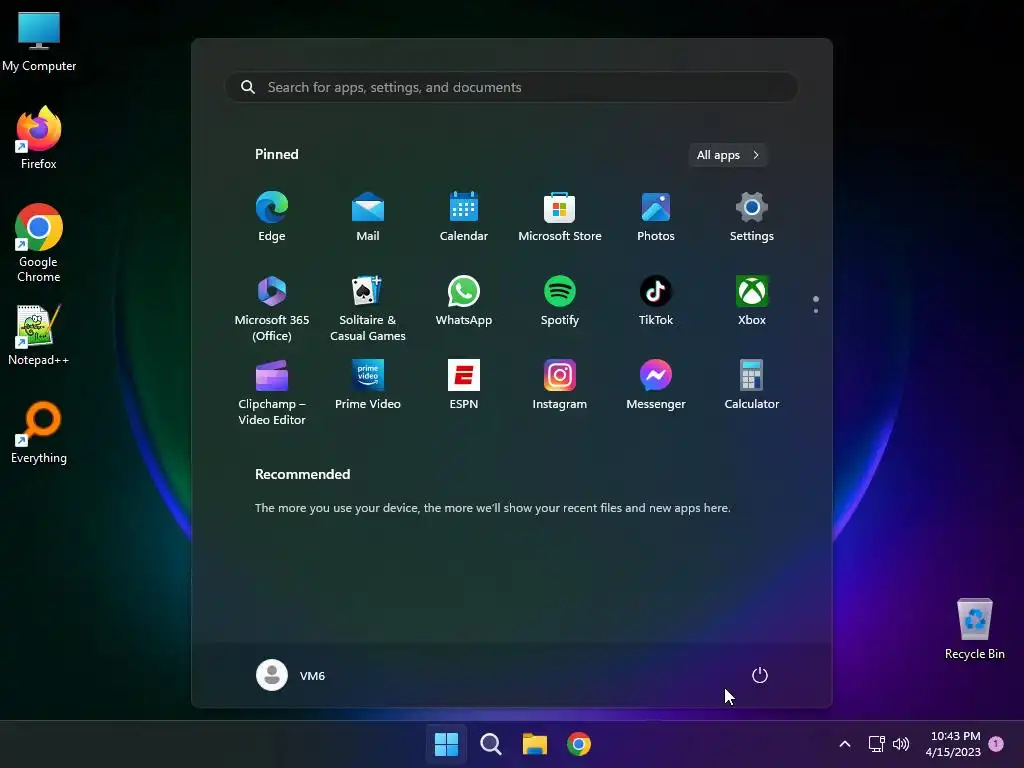
Task: Open clock and date flyout
Action: point(953,744)
